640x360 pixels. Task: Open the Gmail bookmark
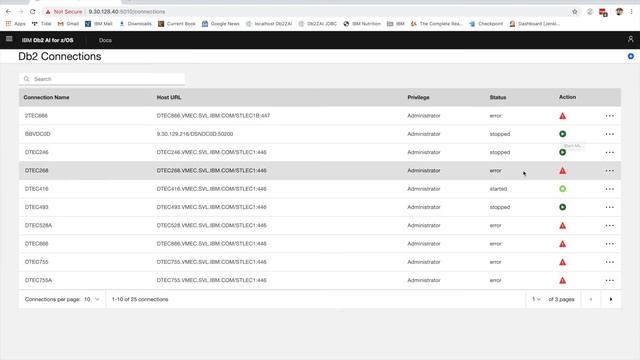coord(68,24)
